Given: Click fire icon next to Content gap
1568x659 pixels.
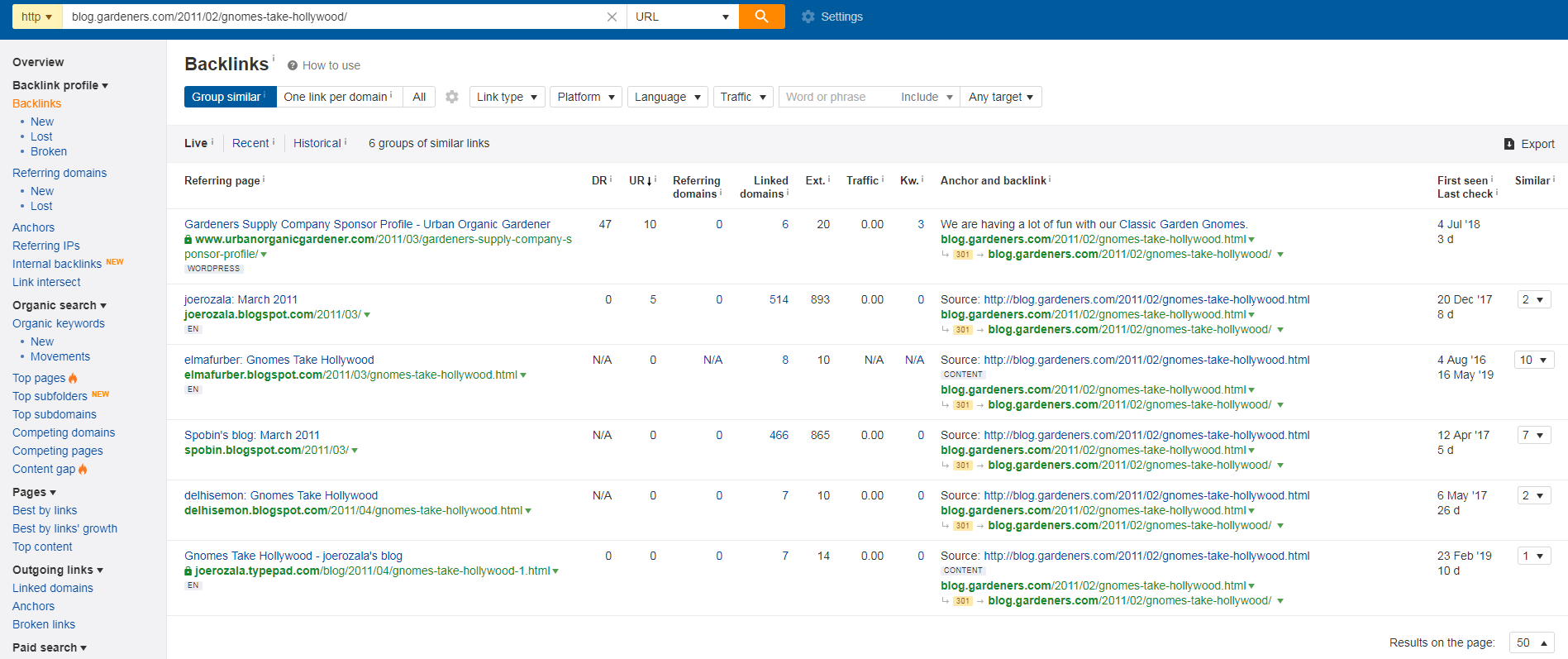Looking at the screenshot, I should coord(83,469).
